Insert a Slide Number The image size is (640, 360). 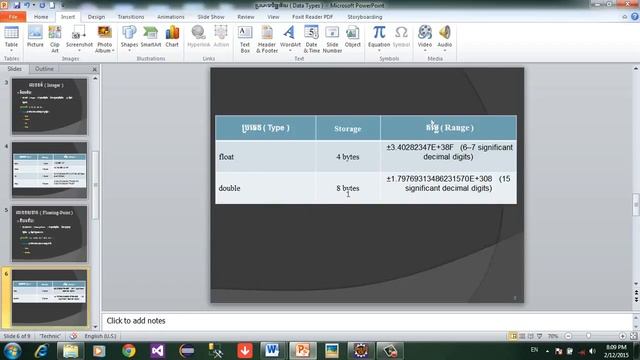pyautogui.click(x=332, y=38)
